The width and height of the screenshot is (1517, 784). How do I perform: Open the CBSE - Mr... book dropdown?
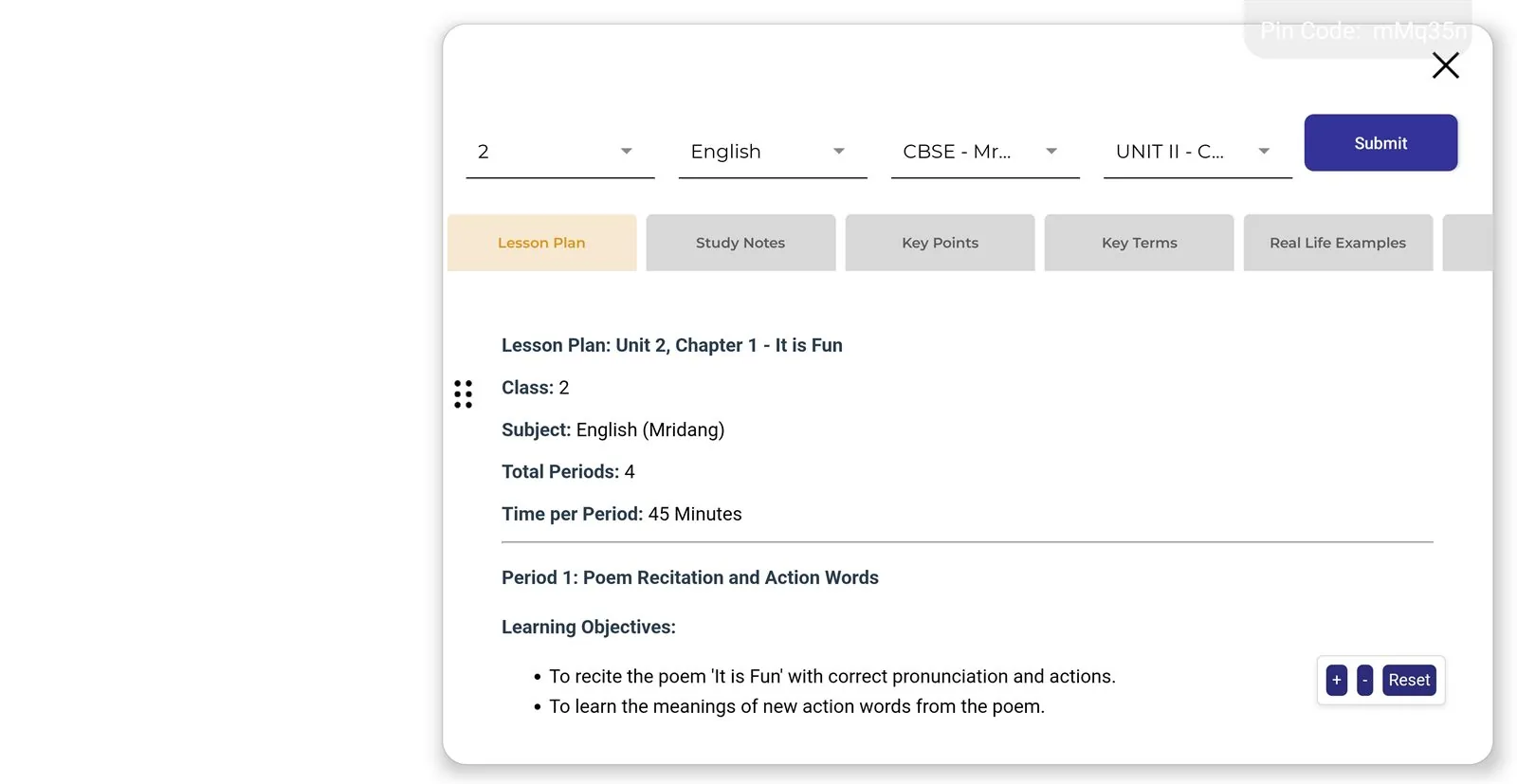(984, 152)
